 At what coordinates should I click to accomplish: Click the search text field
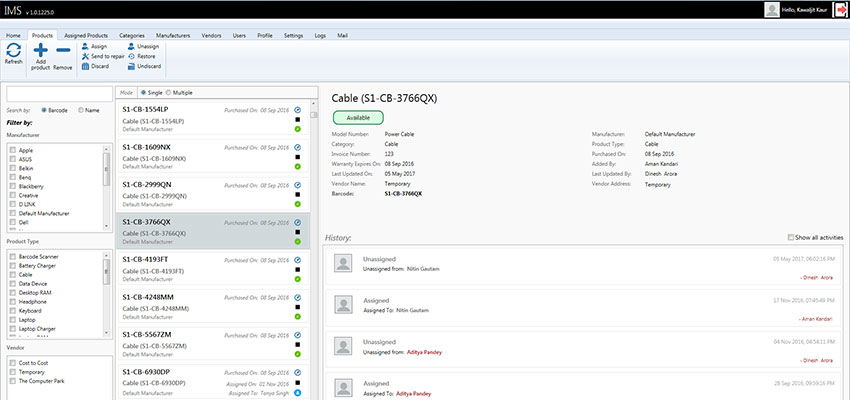[x=60, y=94]
